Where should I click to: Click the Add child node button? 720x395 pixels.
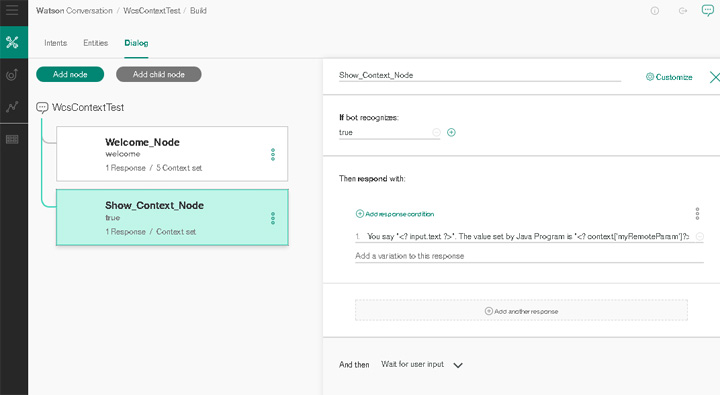[x=159, y=74]
